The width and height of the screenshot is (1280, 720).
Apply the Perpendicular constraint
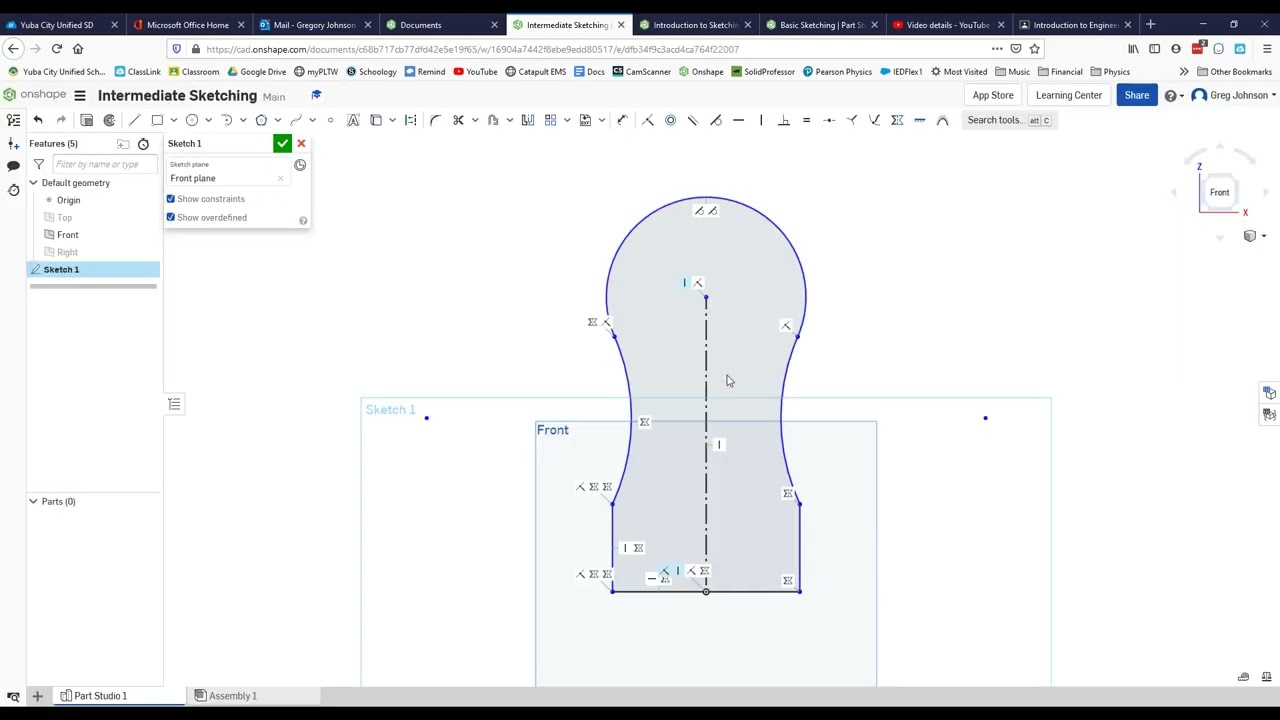point(784,120)
